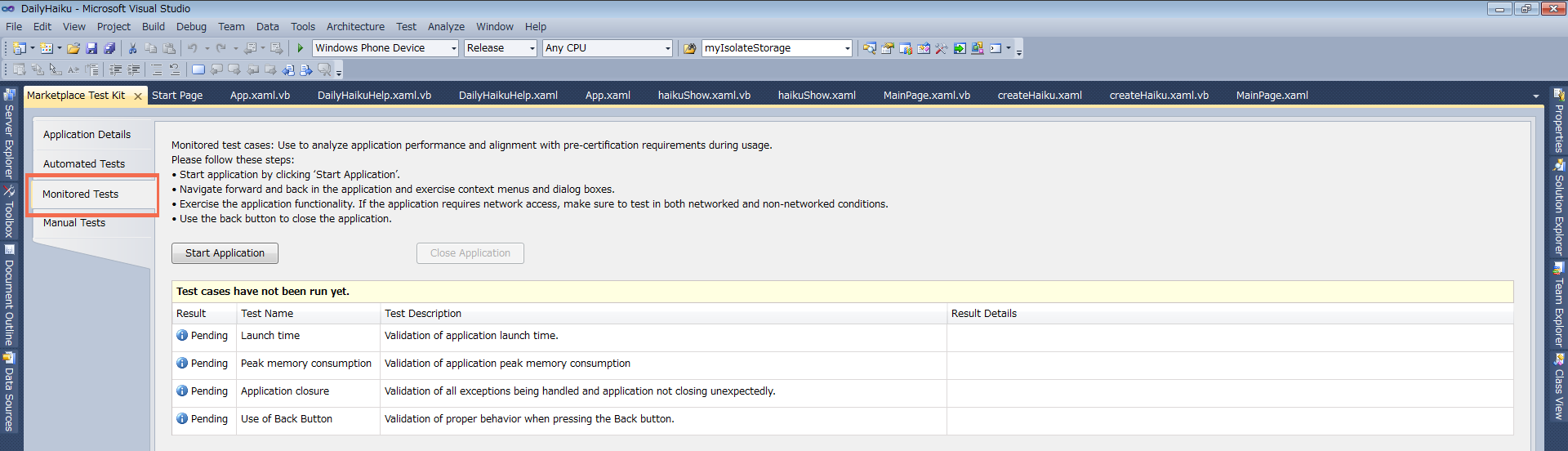Open the Solution Explorer side panel tab
The height and width of the screenshot is (451, 1568).
[1559, 208]
